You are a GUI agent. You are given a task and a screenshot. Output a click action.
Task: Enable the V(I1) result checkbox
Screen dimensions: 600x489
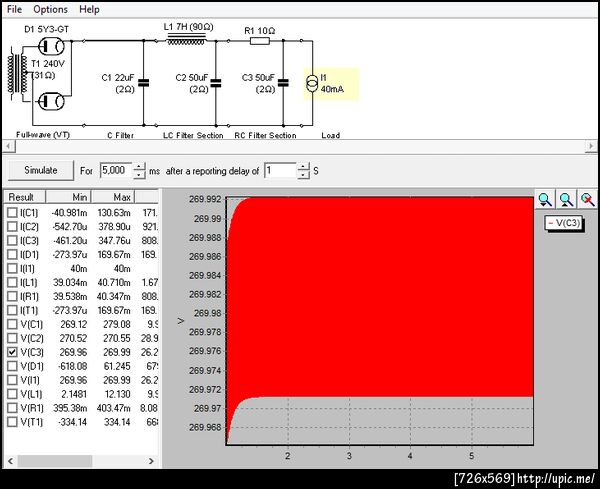[12, 380]
